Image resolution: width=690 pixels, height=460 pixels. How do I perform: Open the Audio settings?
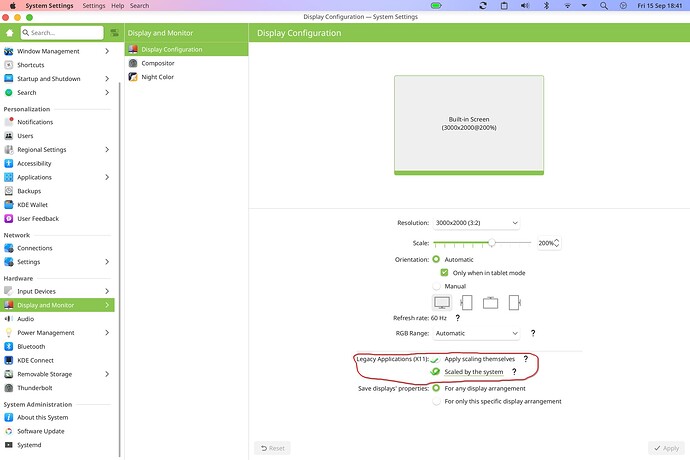(57, 319)
